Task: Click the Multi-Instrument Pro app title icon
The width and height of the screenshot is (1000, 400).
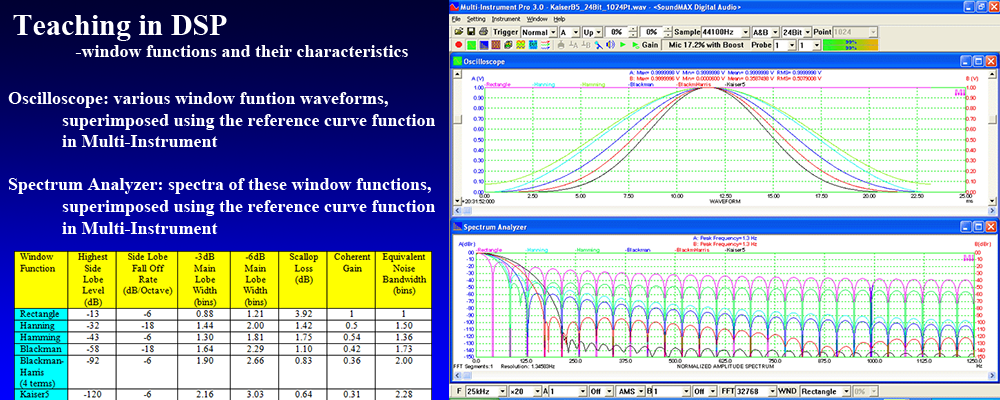Action: pos(455,7)
